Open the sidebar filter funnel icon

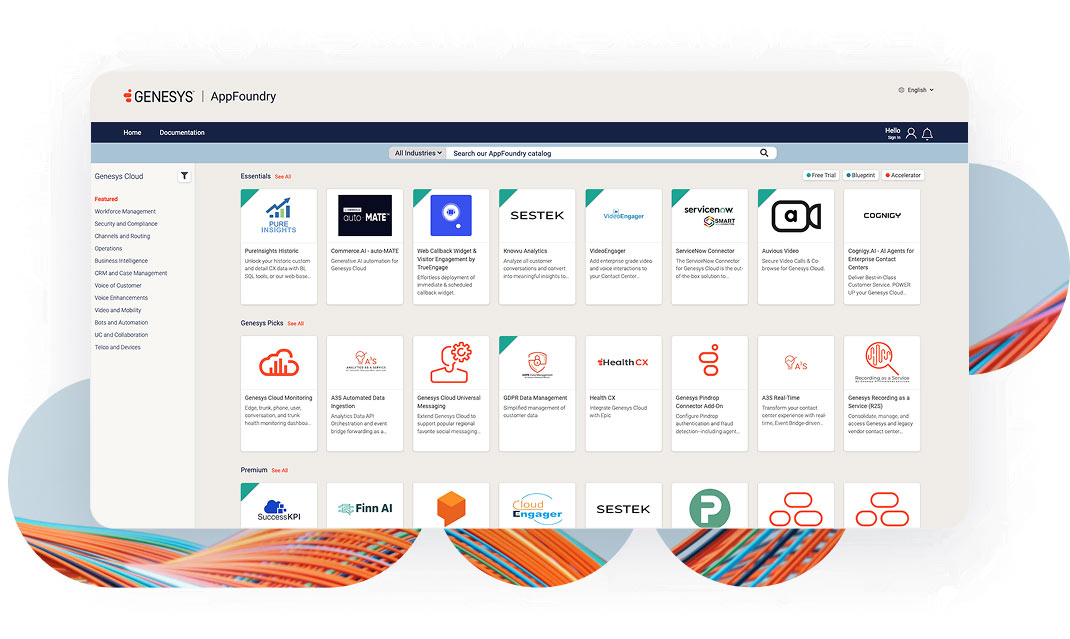coord(184,176)
